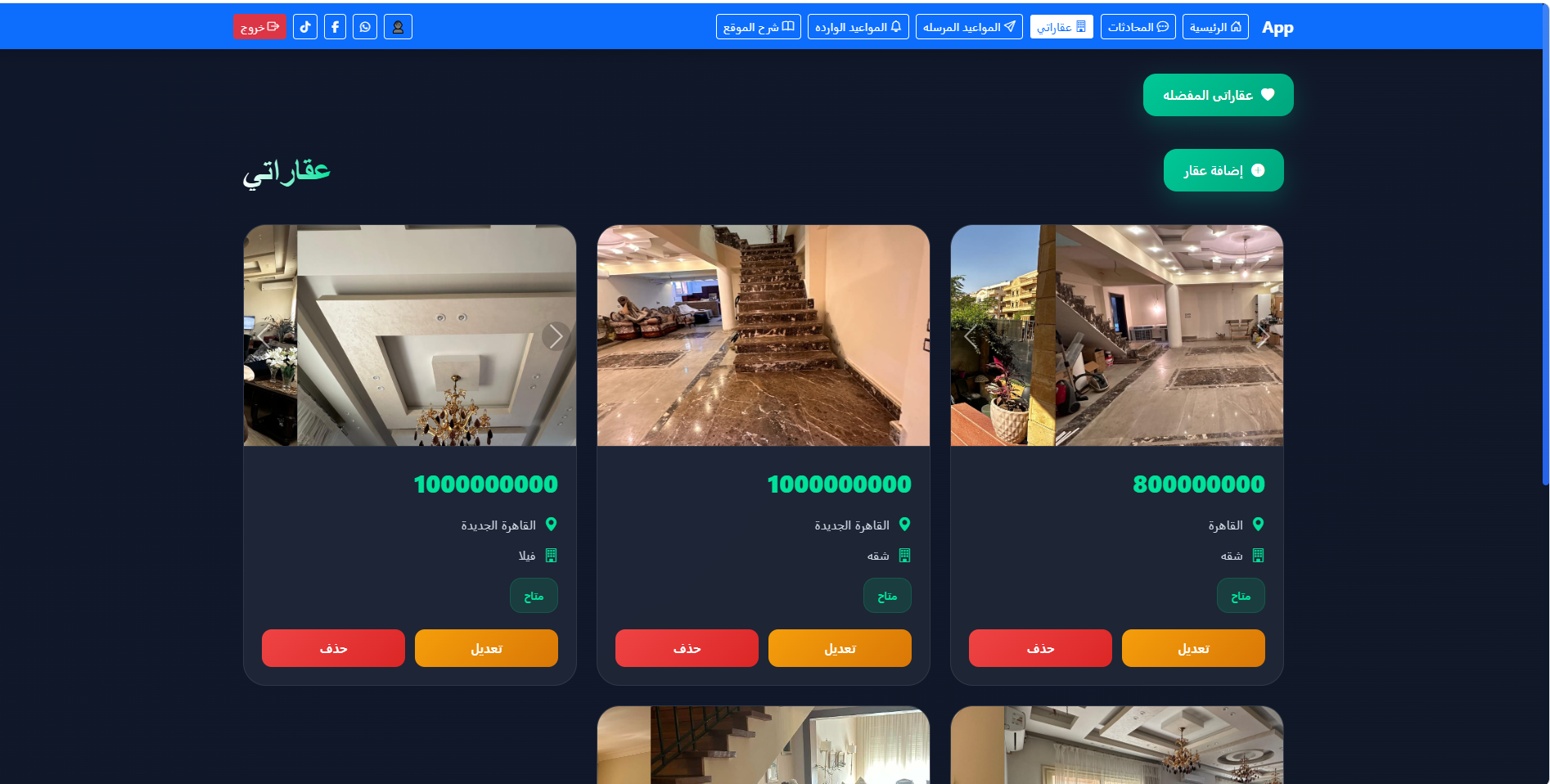Click the location pin icon beside القاهرة

(1259, 525)
